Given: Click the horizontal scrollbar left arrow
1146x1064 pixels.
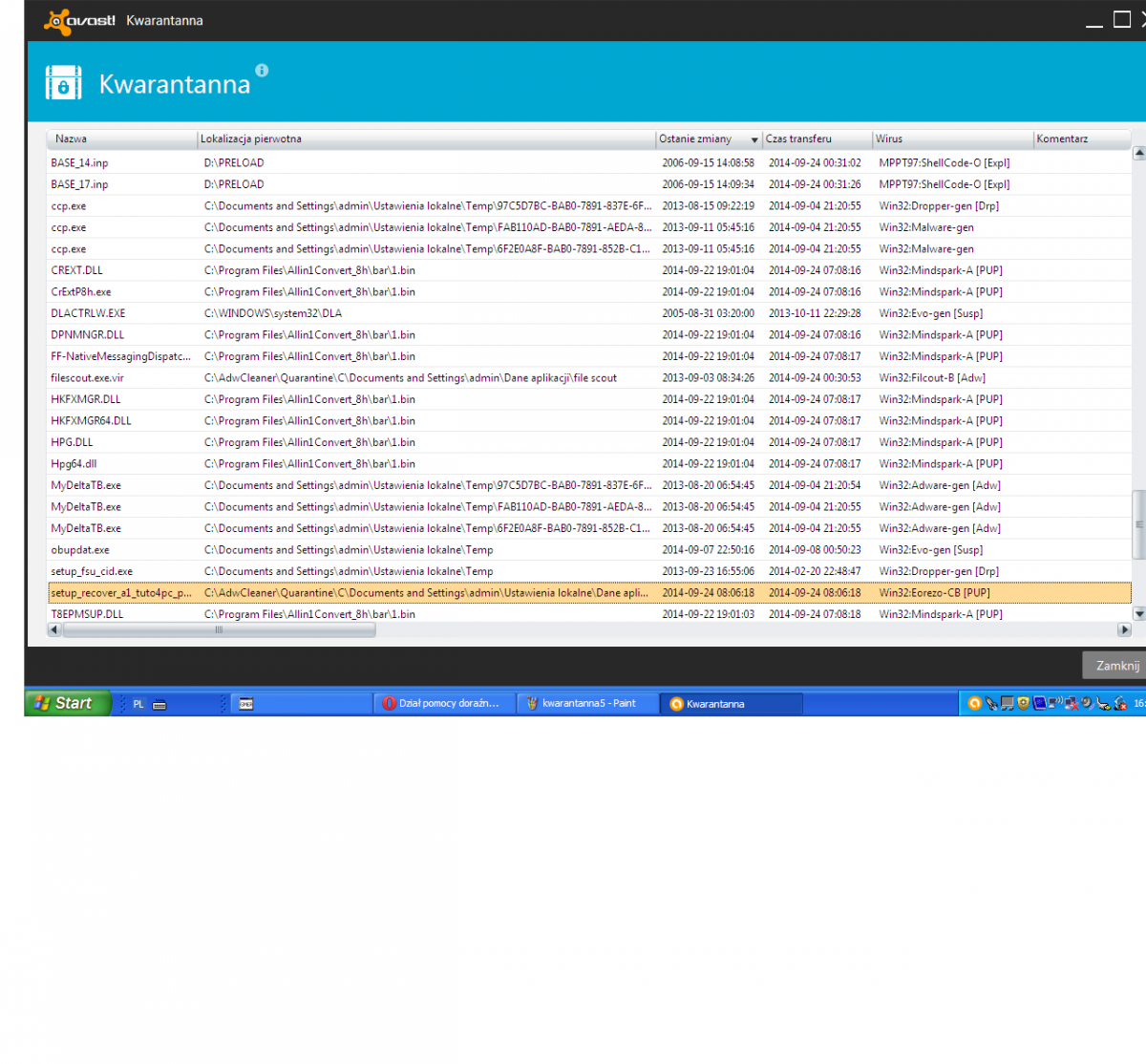Looking at the screenshot, I should (x=53, y=629).
